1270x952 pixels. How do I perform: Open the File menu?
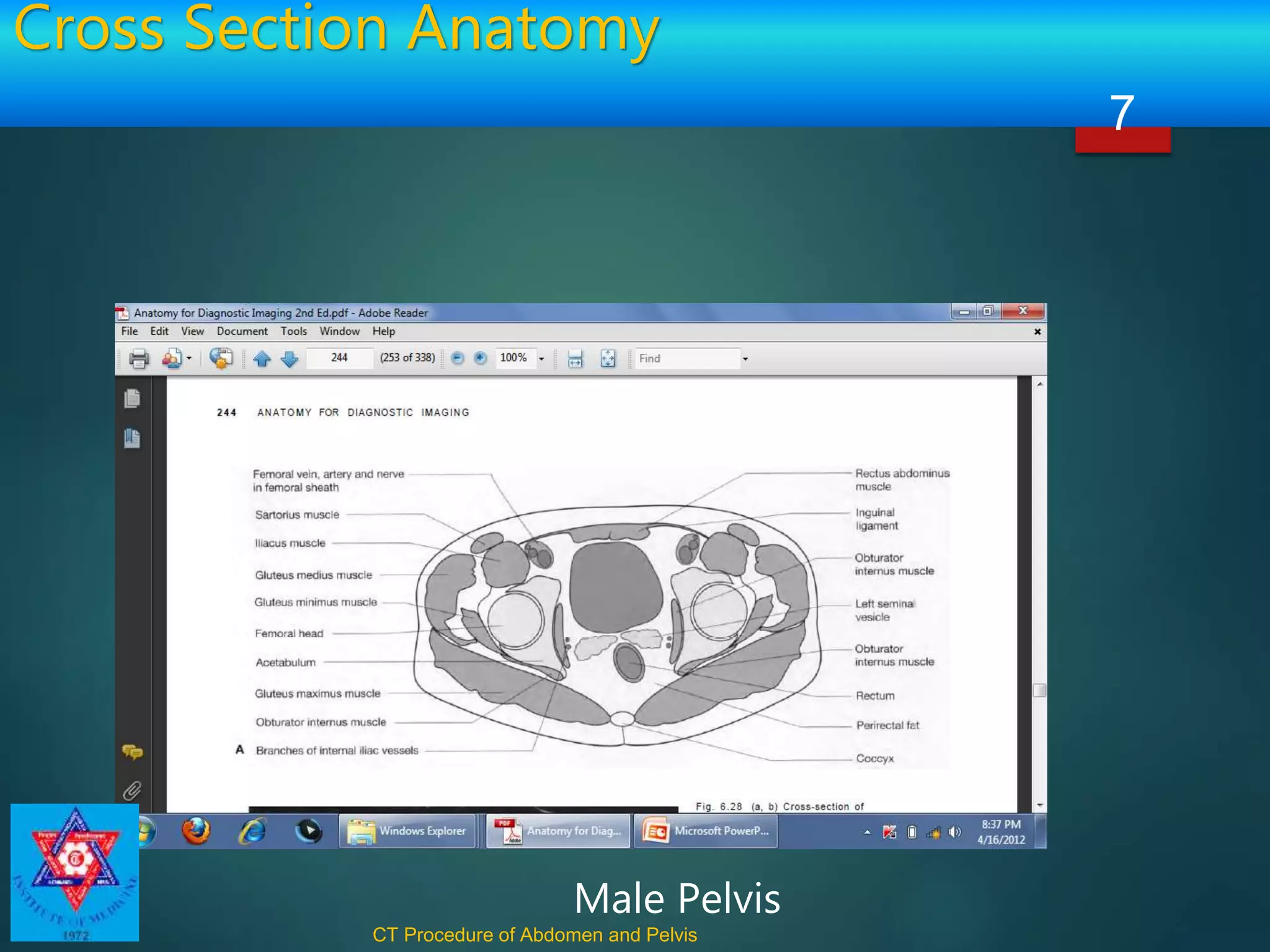130,331
